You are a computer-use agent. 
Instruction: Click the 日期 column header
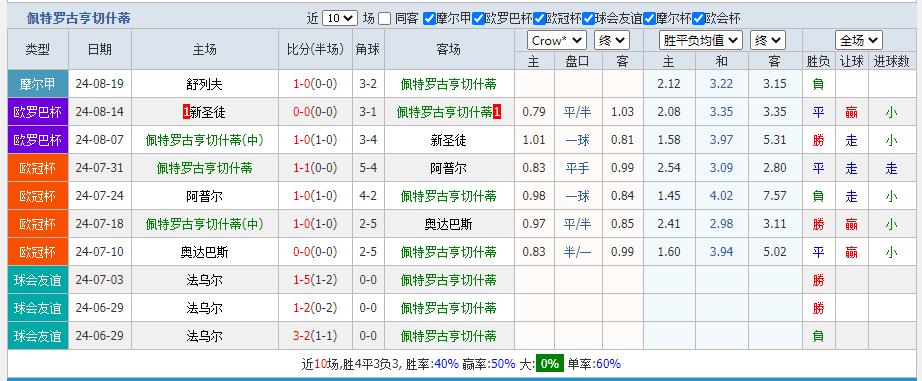point(100,49)
